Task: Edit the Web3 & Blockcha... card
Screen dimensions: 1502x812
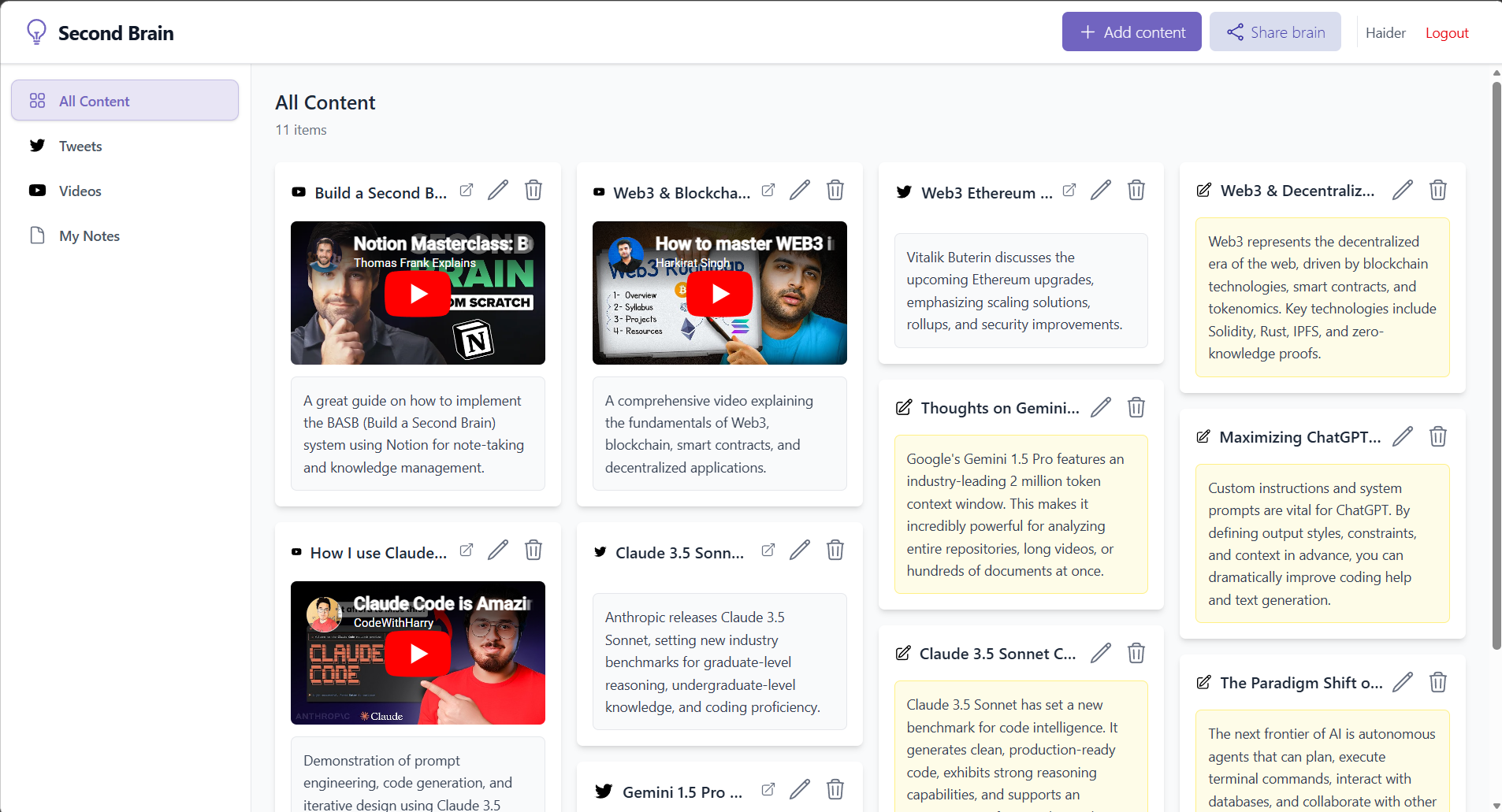Action: click(800, 190)
